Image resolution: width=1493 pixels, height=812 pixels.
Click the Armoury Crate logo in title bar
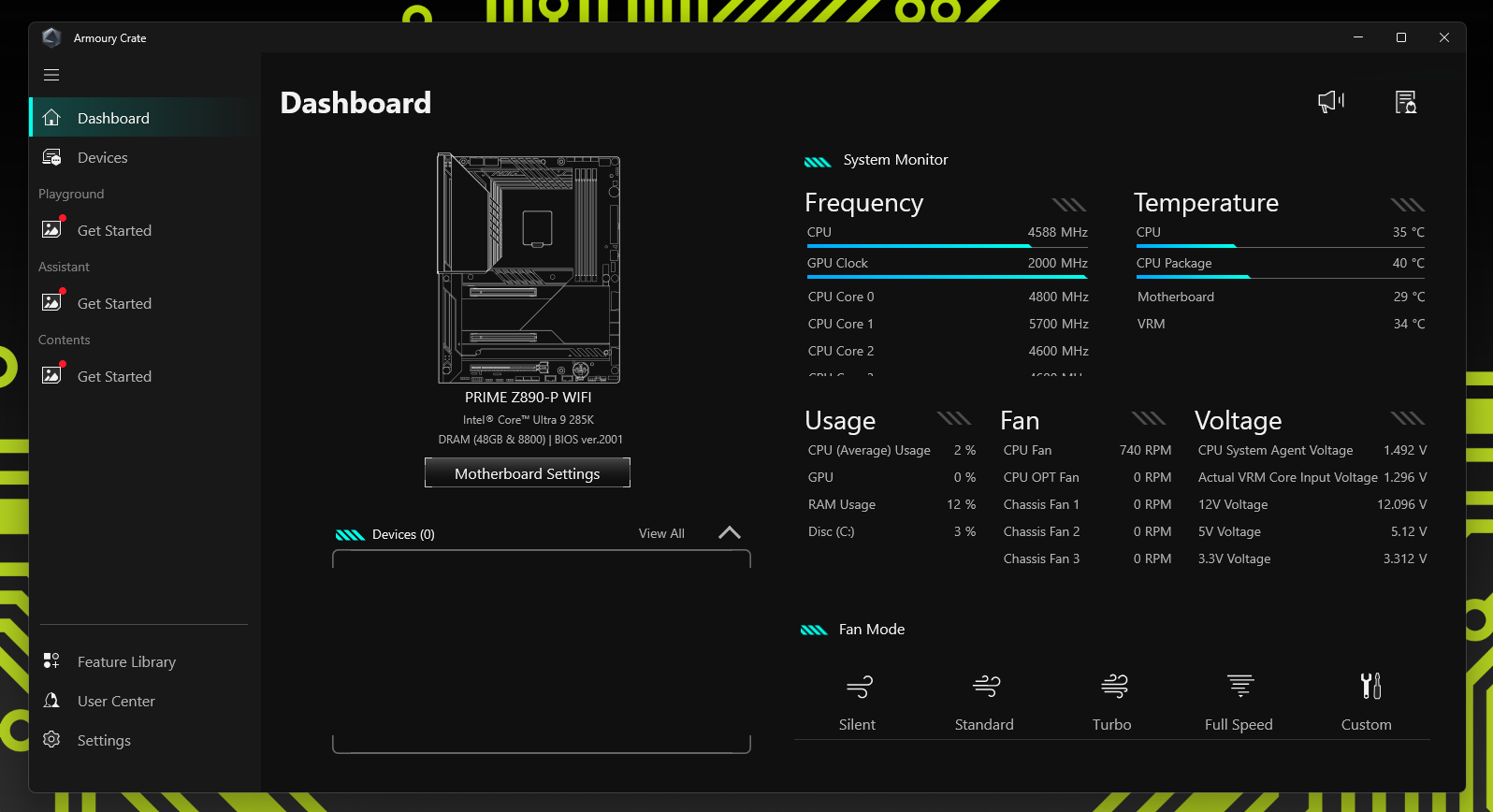51,37
